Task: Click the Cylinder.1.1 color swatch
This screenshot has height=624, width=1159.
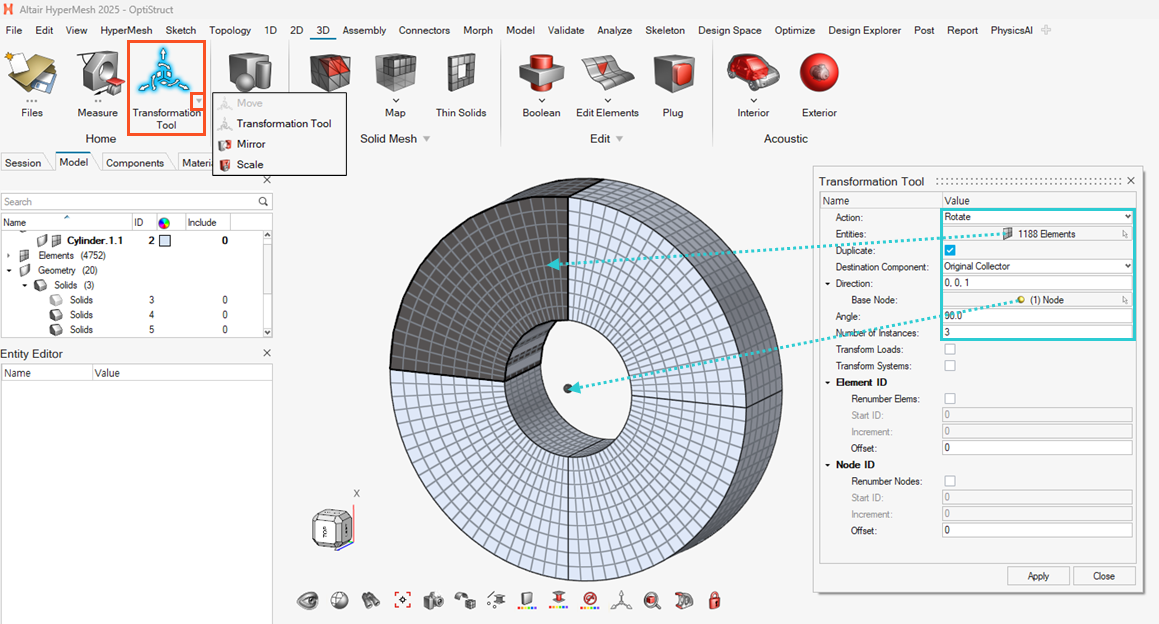Action: pyautogui.click(x=165, y=241)
